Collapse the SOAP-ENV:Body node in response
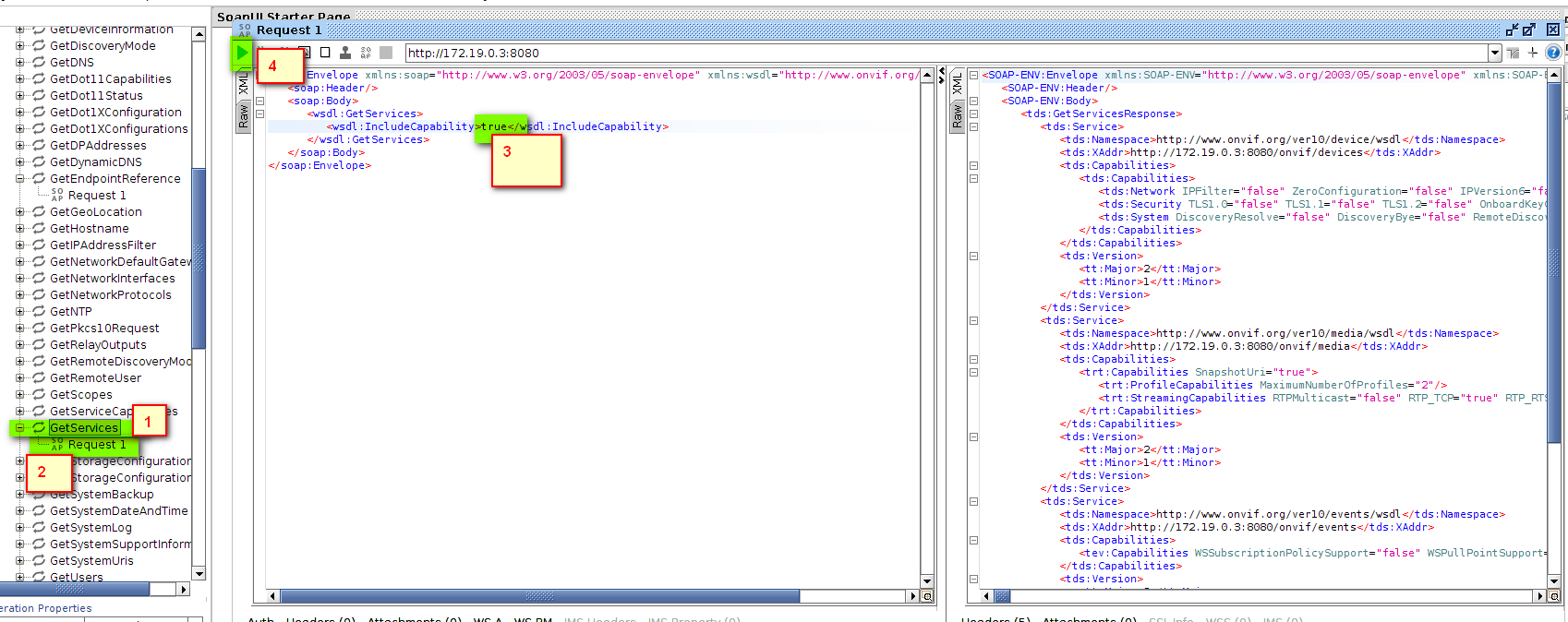Screen dimensions: 1568x622 coord(973,102)
